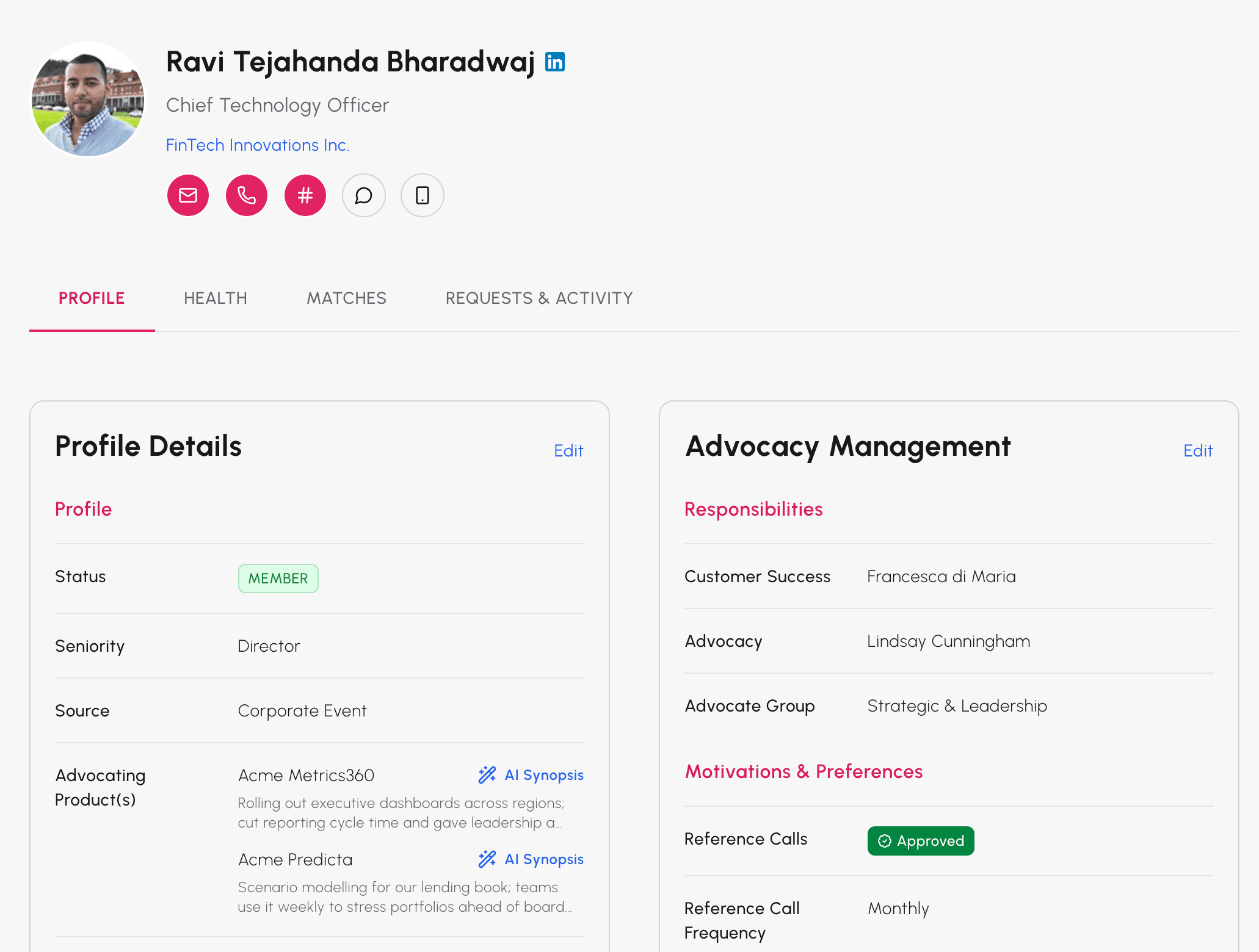Screen dimensions: 1259x952
Task: Click Advocate Group value Strategic & Leadership
Action: [x=957, y=706]
